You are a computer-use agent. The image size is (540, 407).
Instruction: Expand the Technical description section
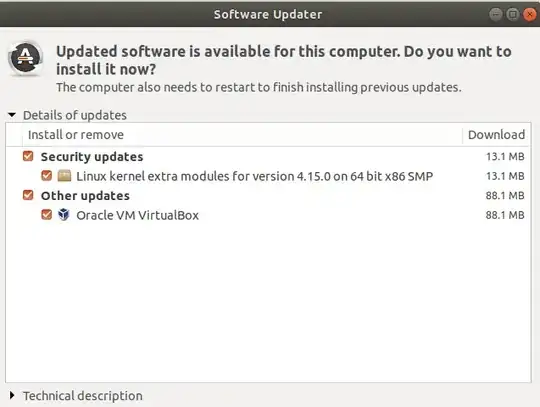pos(12,395)
